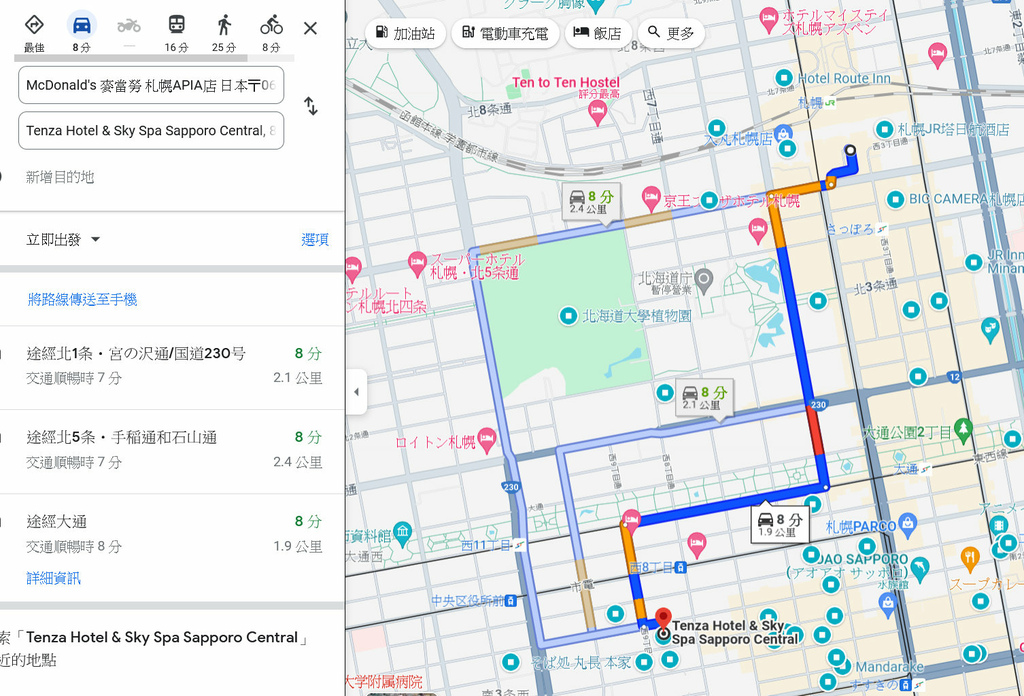Click Mandarake place label
Screen dimensions: 1024x696
(889, 667)
